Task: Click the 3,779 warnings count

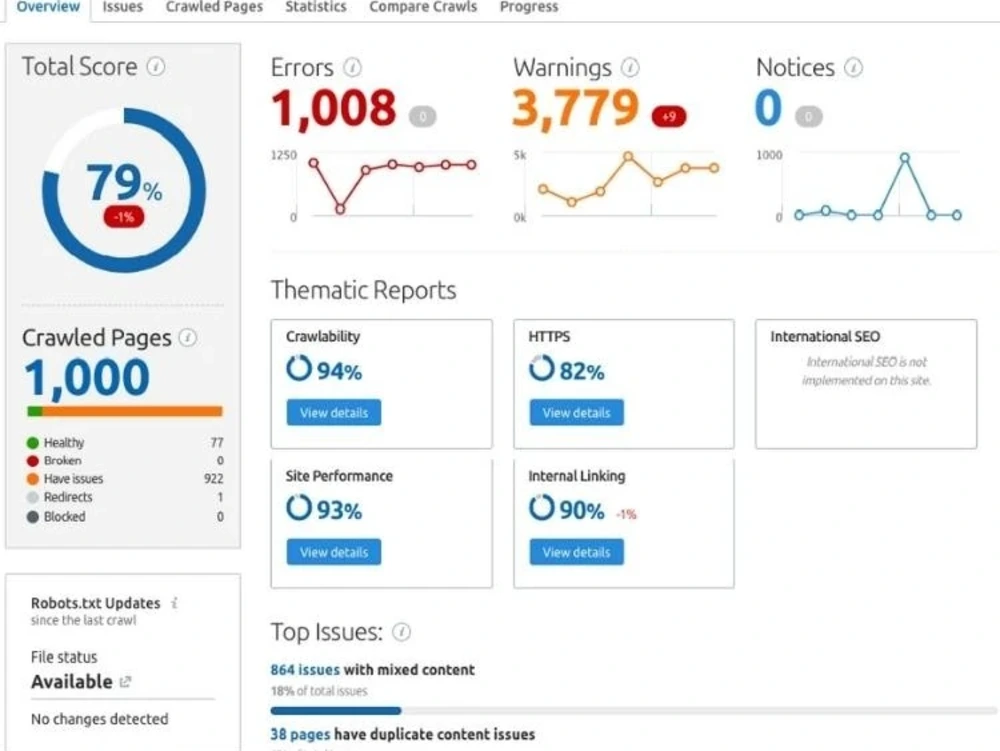Action: pos(575,108)
